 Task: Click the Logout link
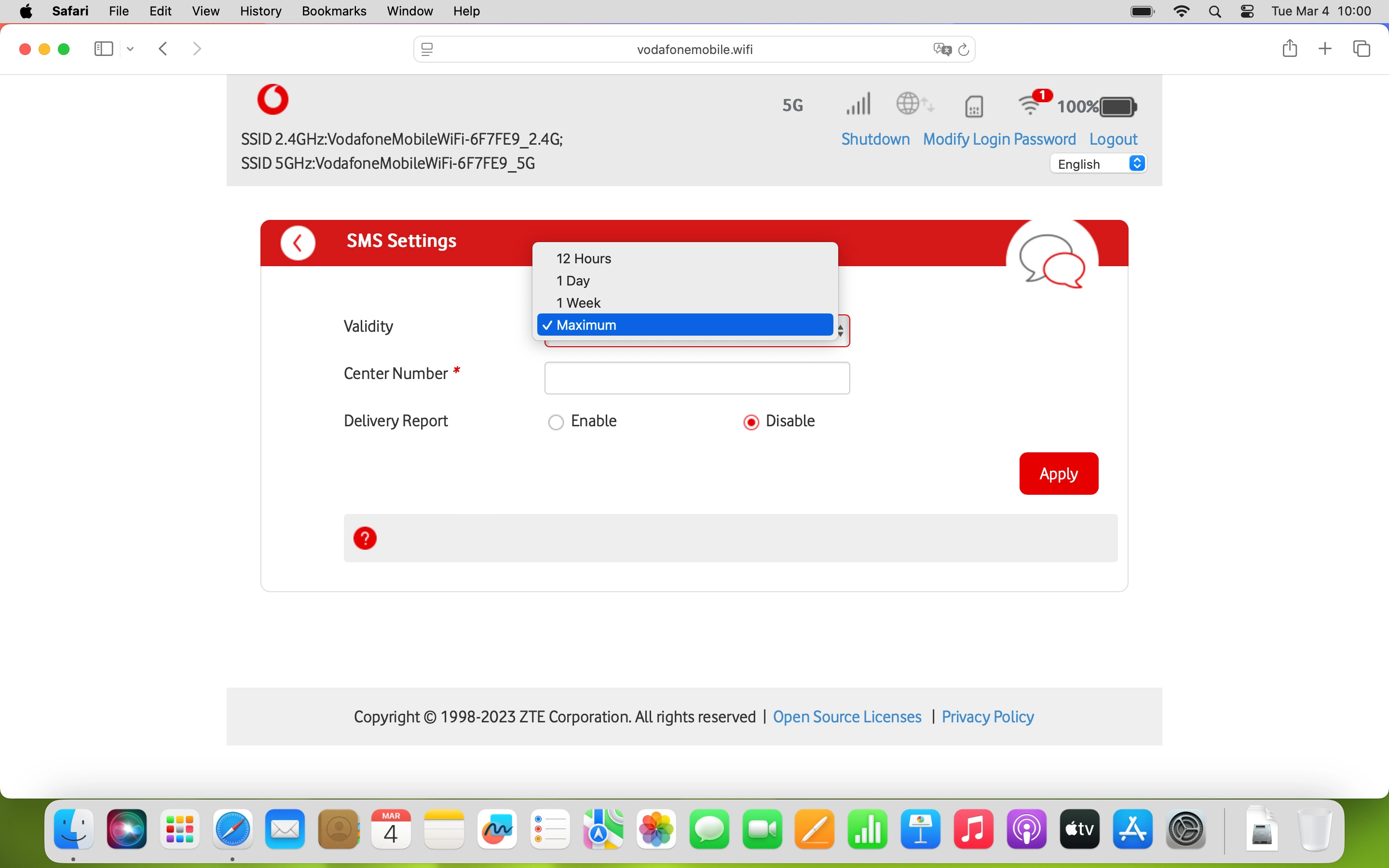point(1113,139)
